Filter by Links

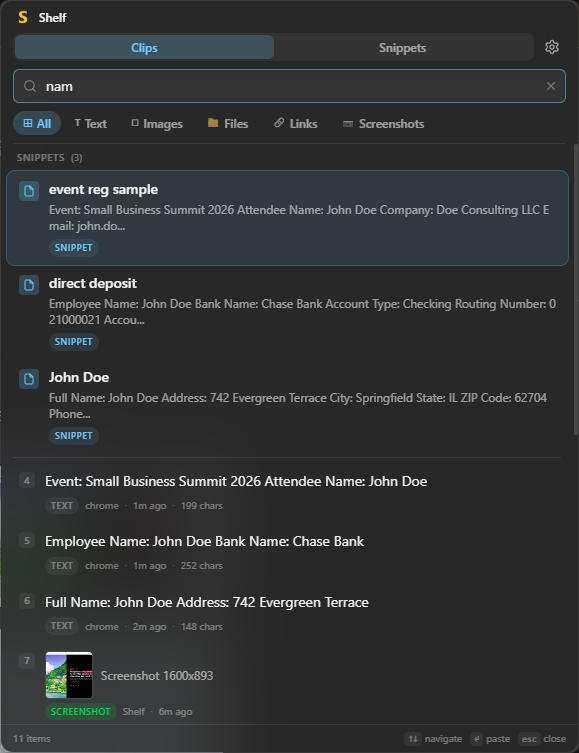[296, 123]
